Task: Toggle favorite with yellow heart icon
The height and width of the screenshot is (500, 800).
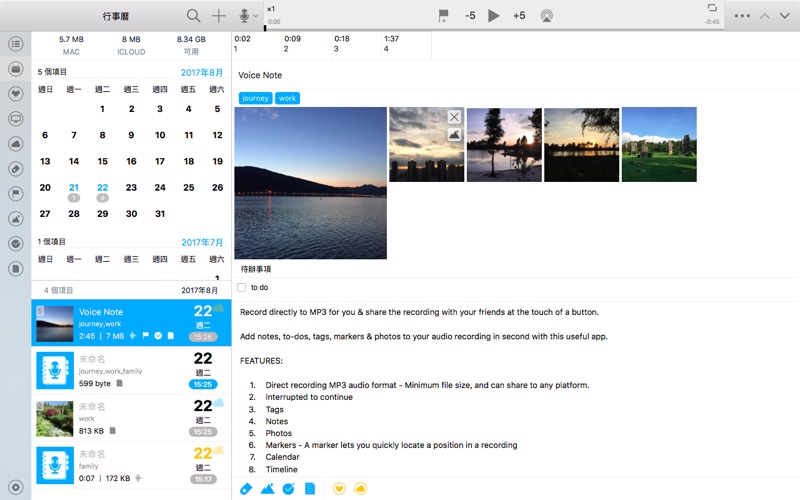Action: tap(339, 489)
